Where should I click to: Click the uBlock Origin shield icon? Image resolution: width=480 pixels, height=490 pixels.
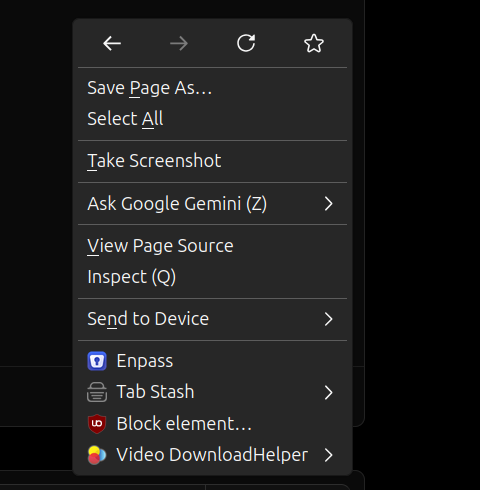(97, 424)
